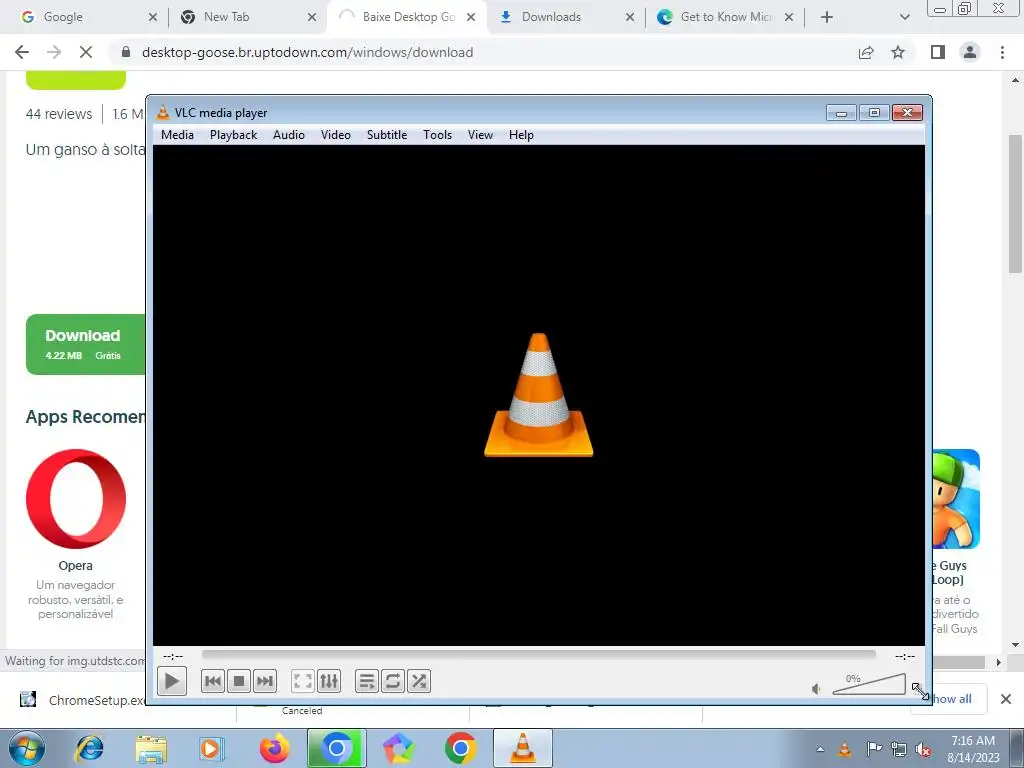Screen dimensions: 1024x768
Task: Open Windows Media Player from taskbar
Action: 211,748
